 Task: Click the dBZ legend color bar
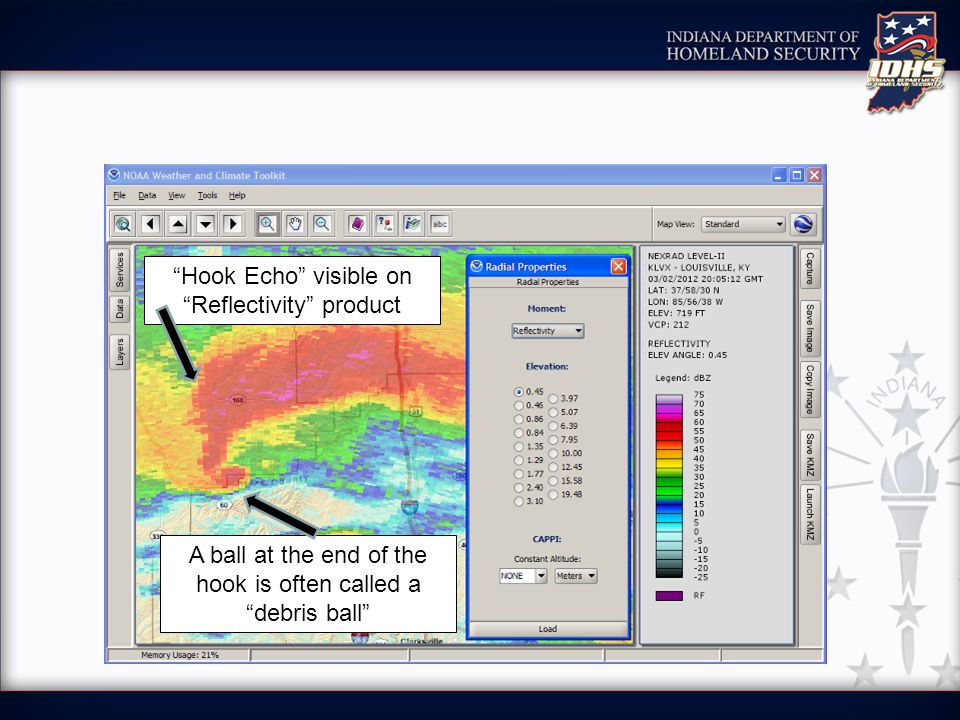click(x=669, y=486)
